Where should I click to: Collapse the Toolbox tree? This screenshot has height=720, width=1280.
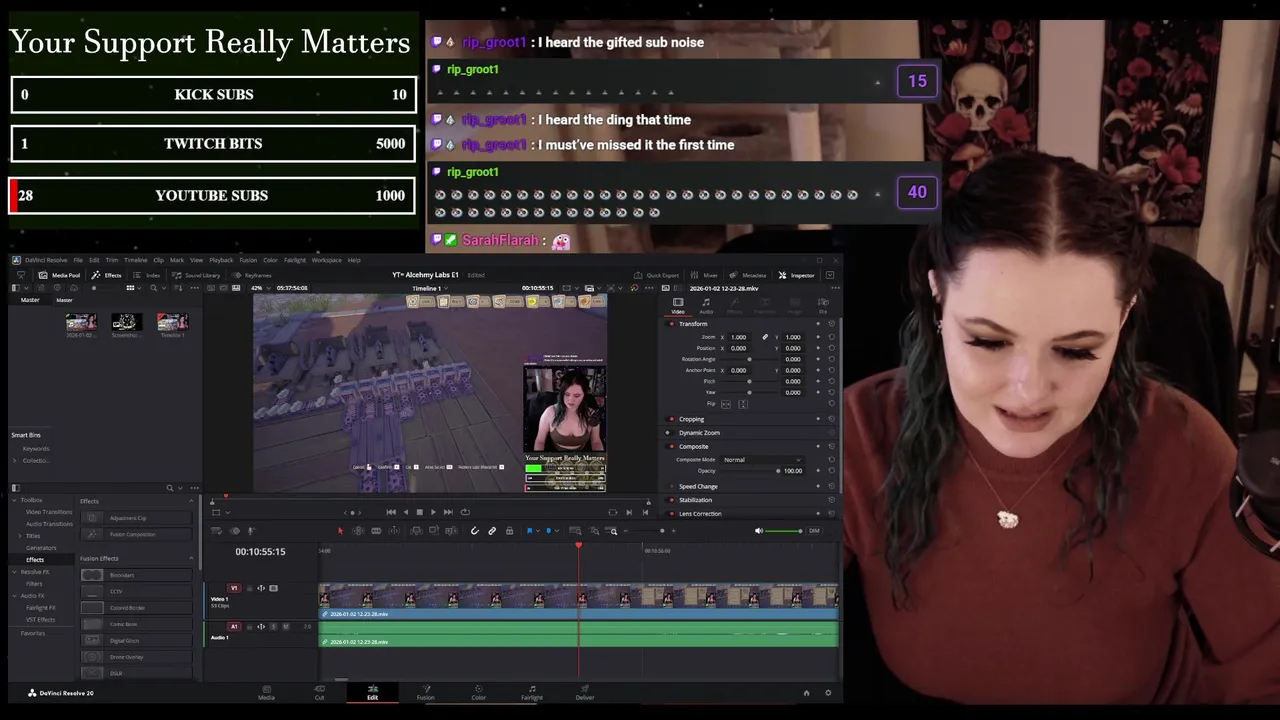[14, 500]
